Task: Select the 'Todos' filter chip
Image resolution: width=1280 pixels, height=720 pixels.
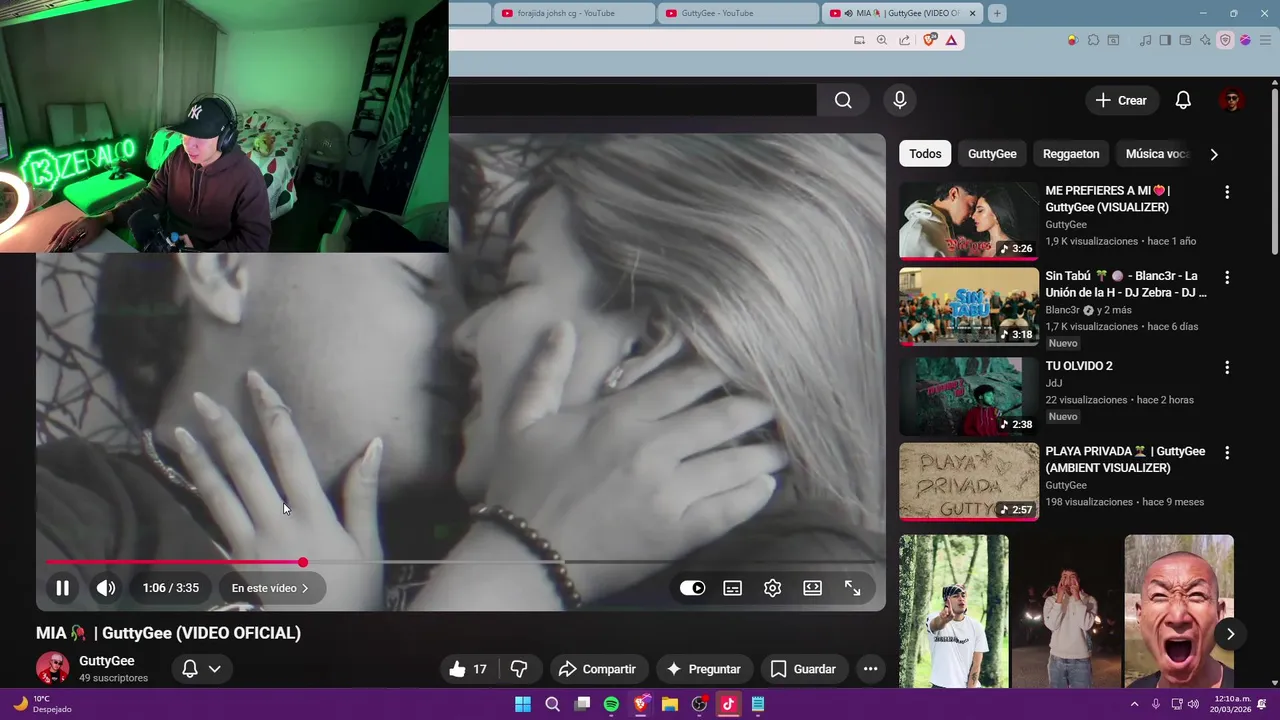Action: click(925, 154)
